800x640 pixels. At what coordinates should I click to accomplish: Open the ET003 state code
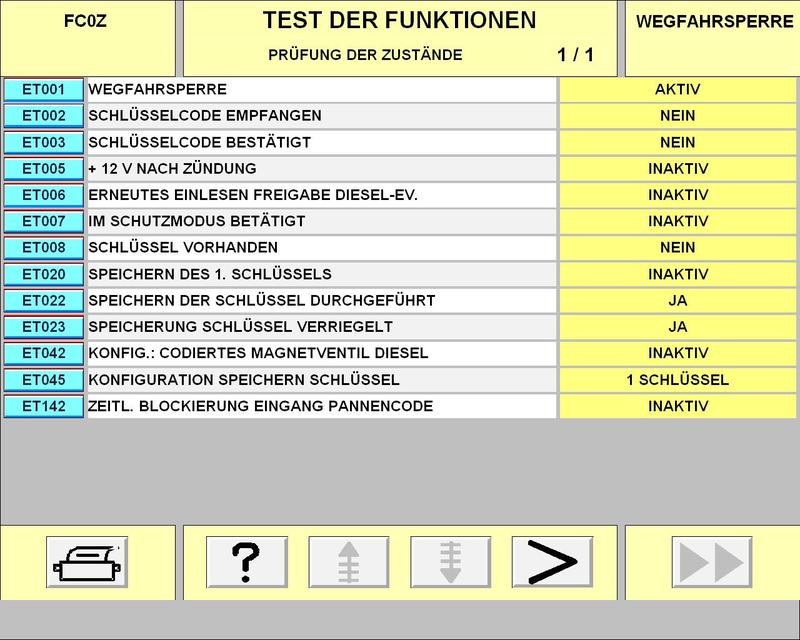[44, 142]
